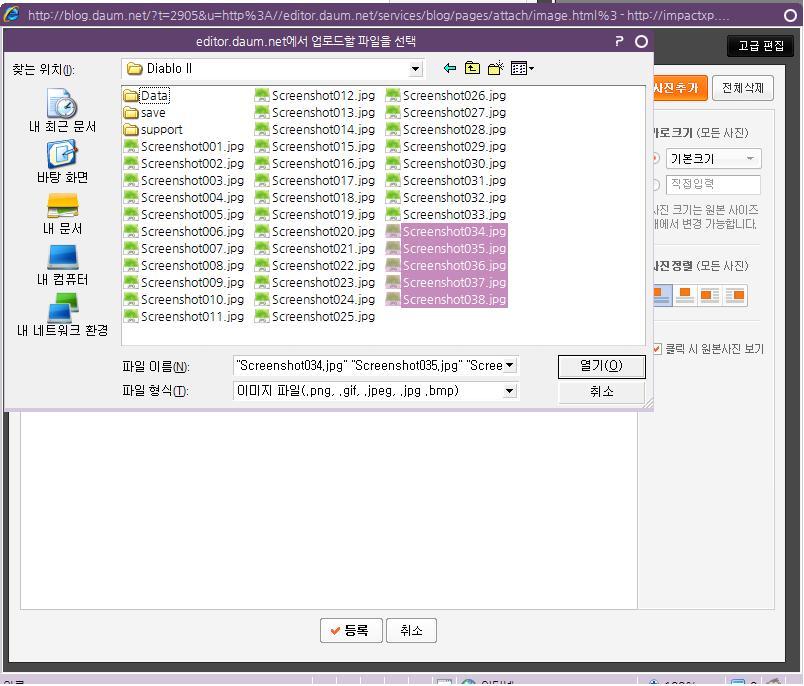The height and width of the screenshot is (686, 804).
Task: Open 바탕 화면 location
Action: point(63,162)
